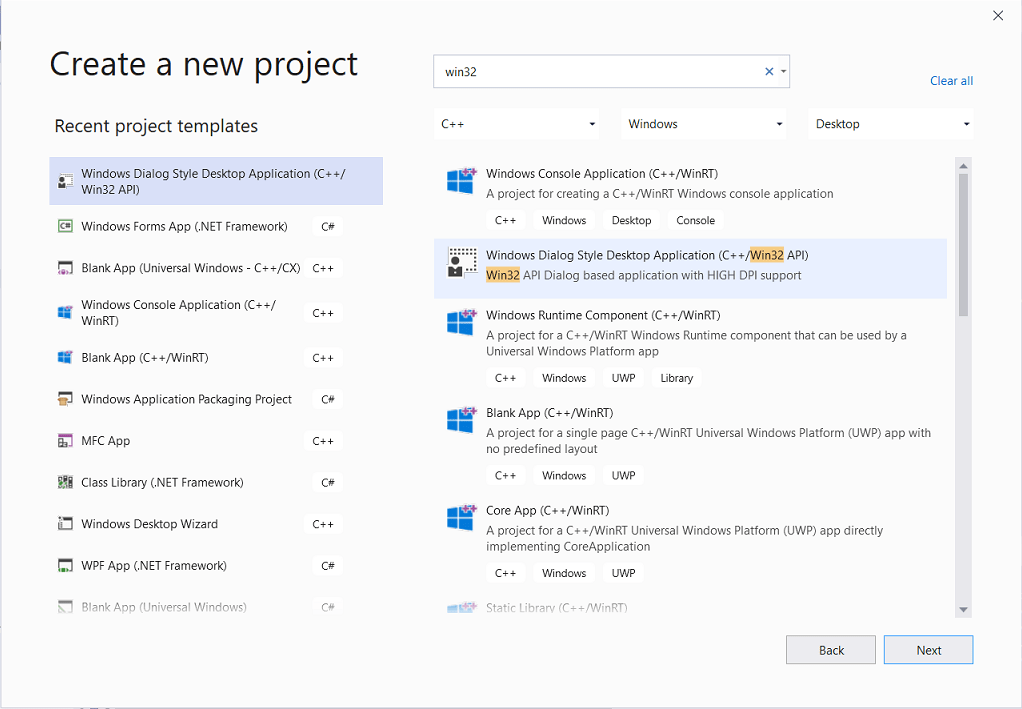Click the Windows Dialog Style Desktop Application result icon
The height and width of the screenshot is (709, 1022).
[x=461, y=262]
